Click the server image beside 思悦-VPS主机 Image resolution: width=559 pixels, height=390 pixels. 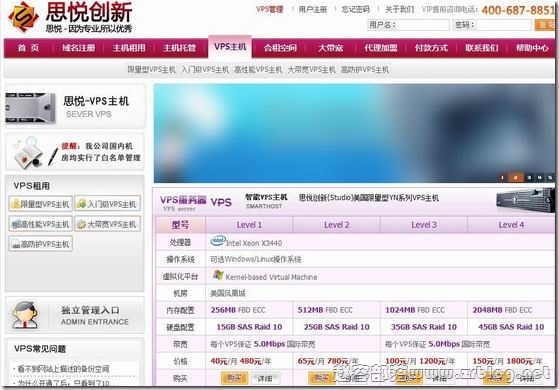pyautogui.click(x=30, y=108)
